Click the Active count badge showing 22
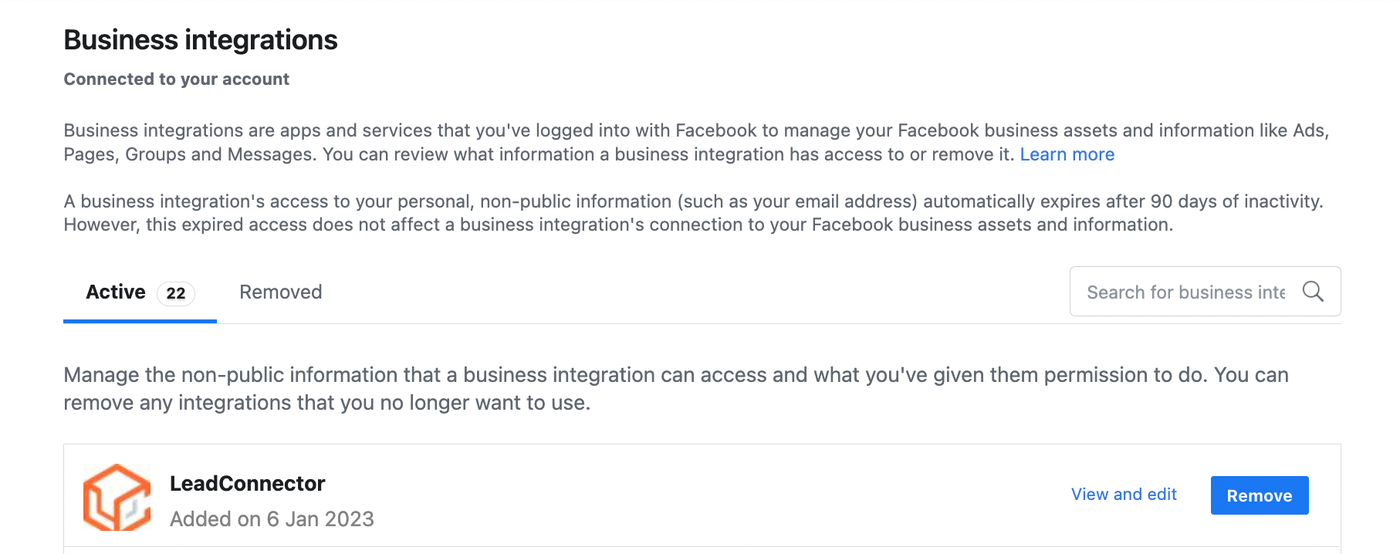The width and height of the screenshot is (1400, 554). [176, 293]
